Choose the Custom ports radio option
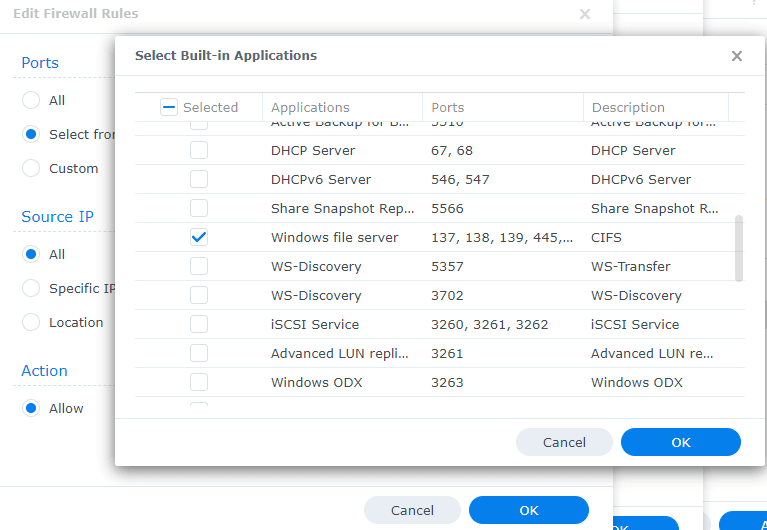The image size is (767, 530). point(31,168)
